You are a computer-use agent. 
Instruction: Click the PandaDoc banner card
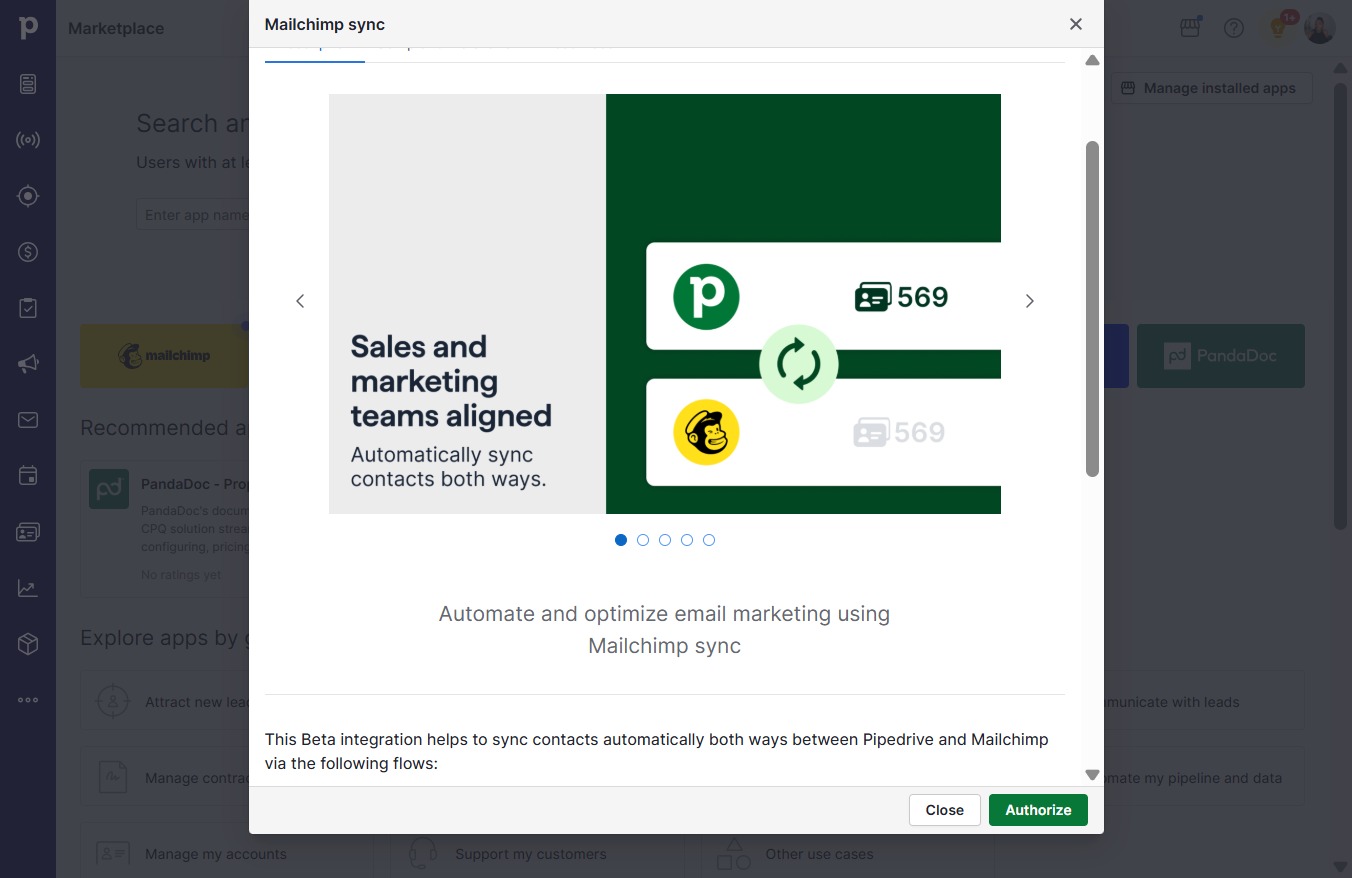(x=1221, y=356)
